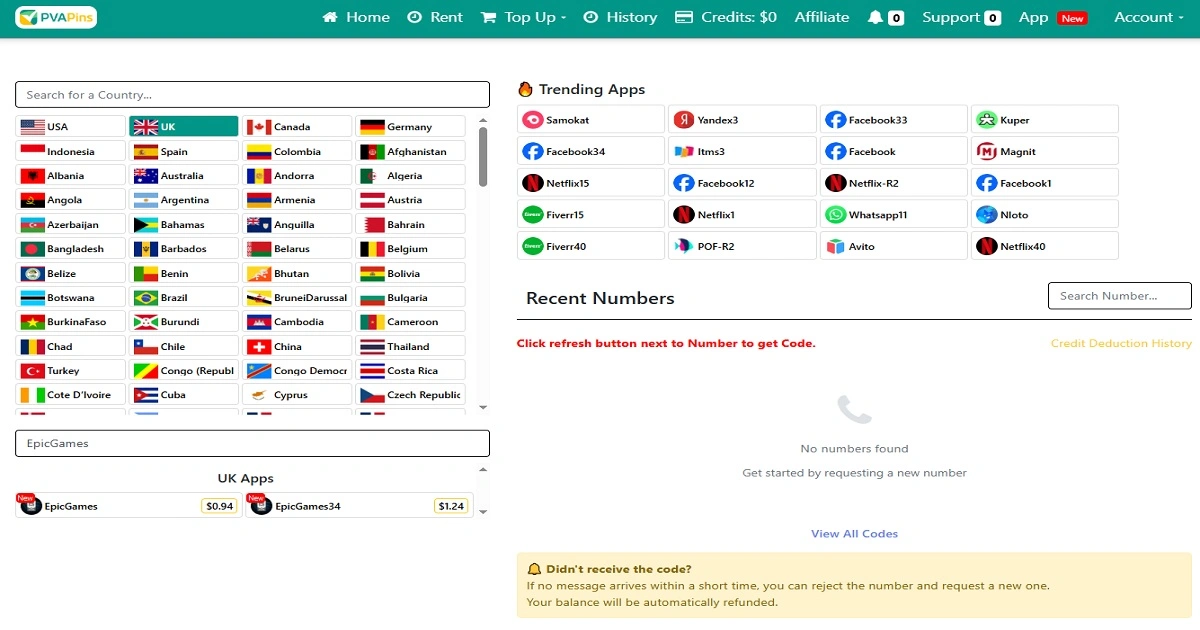Select Facebook34 in trending apps
Image resolution: width=1200 pixels, height=630 pixels.
point(591,151)
